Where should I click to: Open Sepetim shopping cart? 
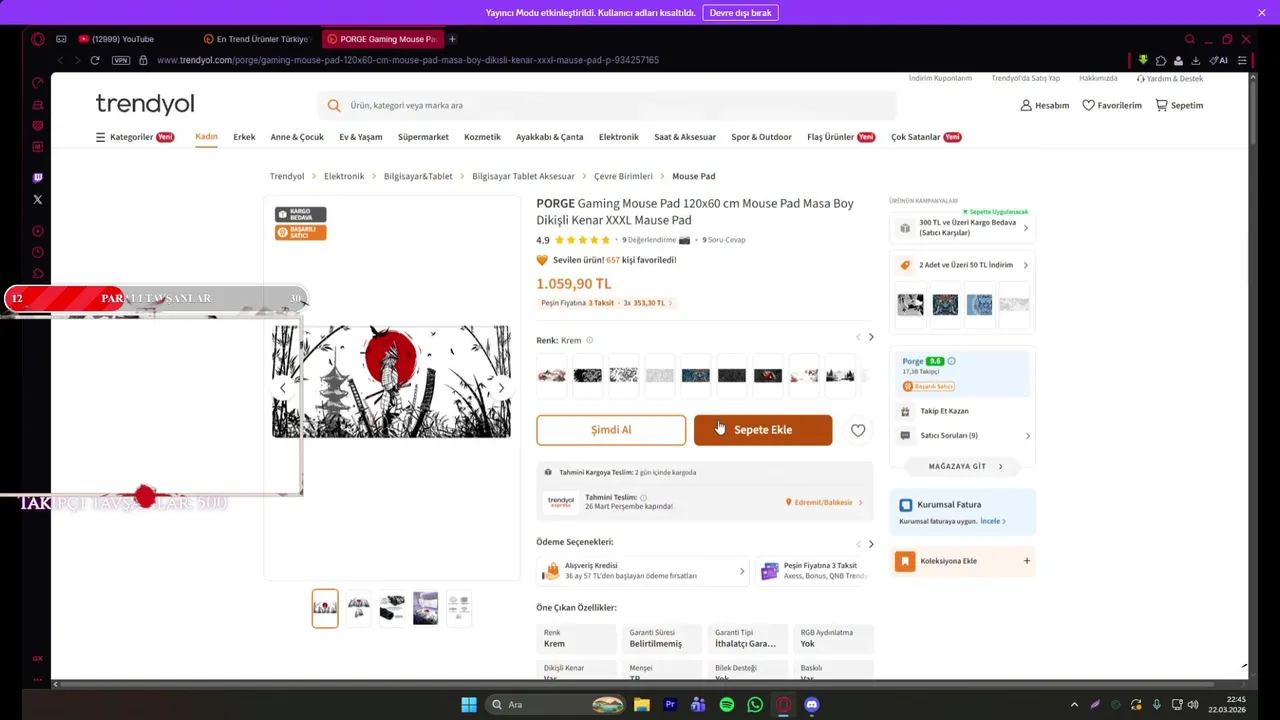pyautogui.click(x=1179, y=105)
